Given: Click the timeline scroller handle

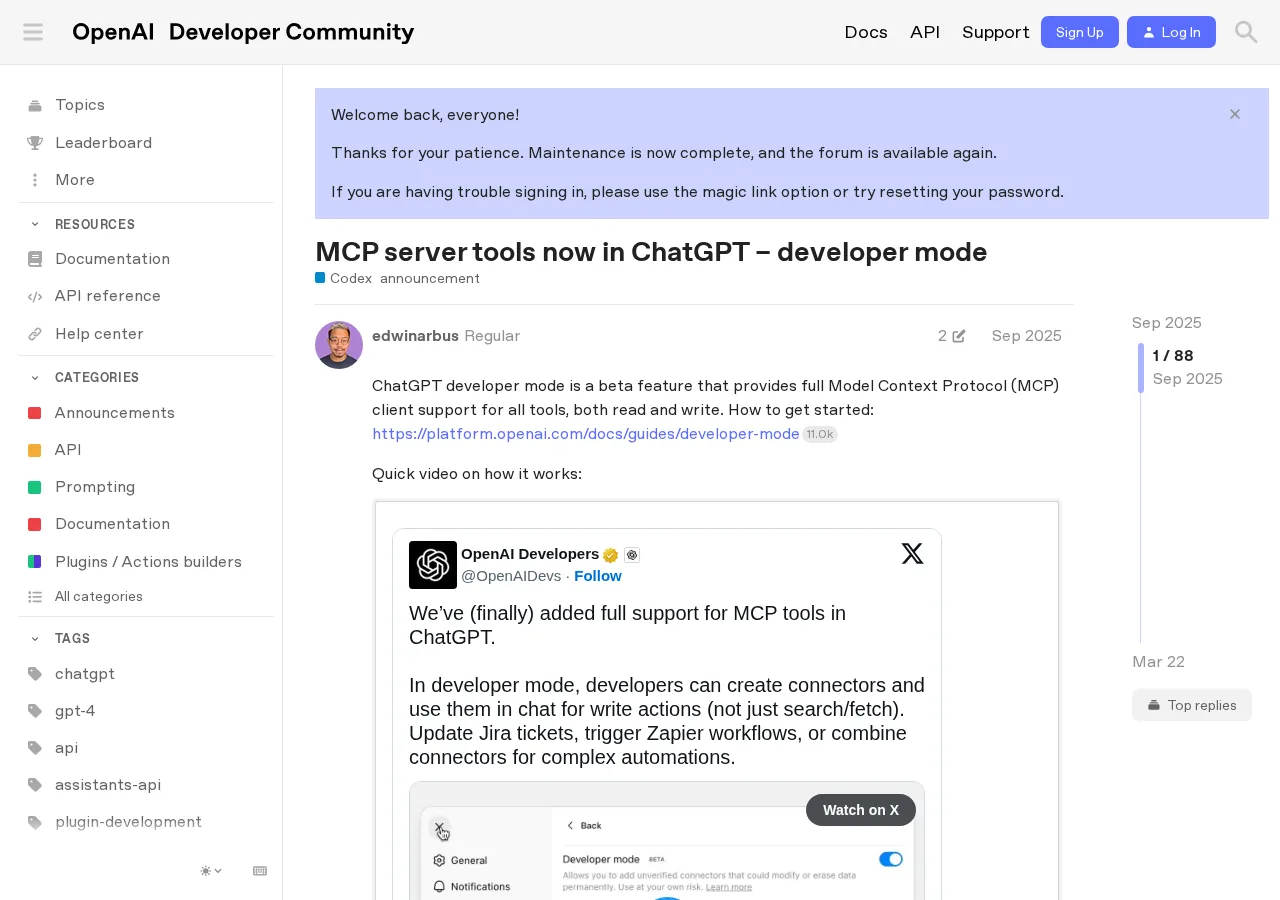Looking at the screenshot, I should click(x=1141, y=368).
